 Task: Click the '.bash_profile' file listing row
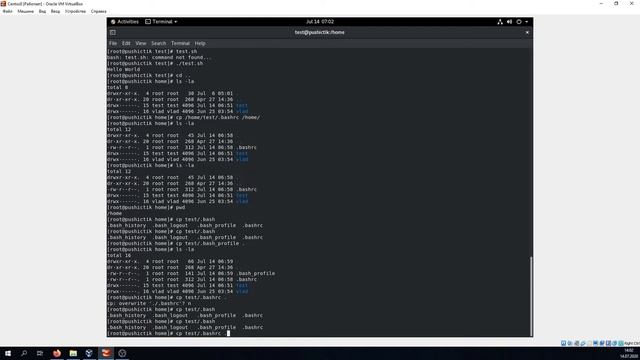pyautogui.click(x=191, y=273)
